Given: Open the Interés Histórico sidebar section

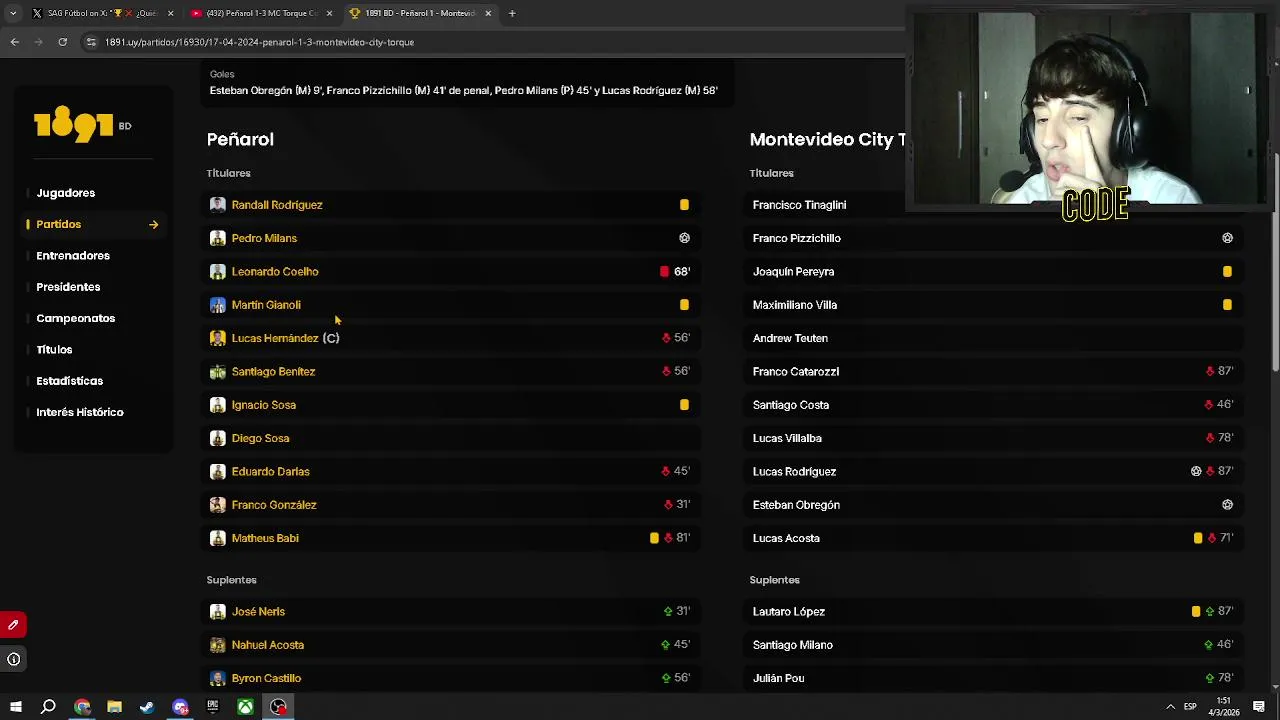Looking at the screenshot, I should point(80,412).
